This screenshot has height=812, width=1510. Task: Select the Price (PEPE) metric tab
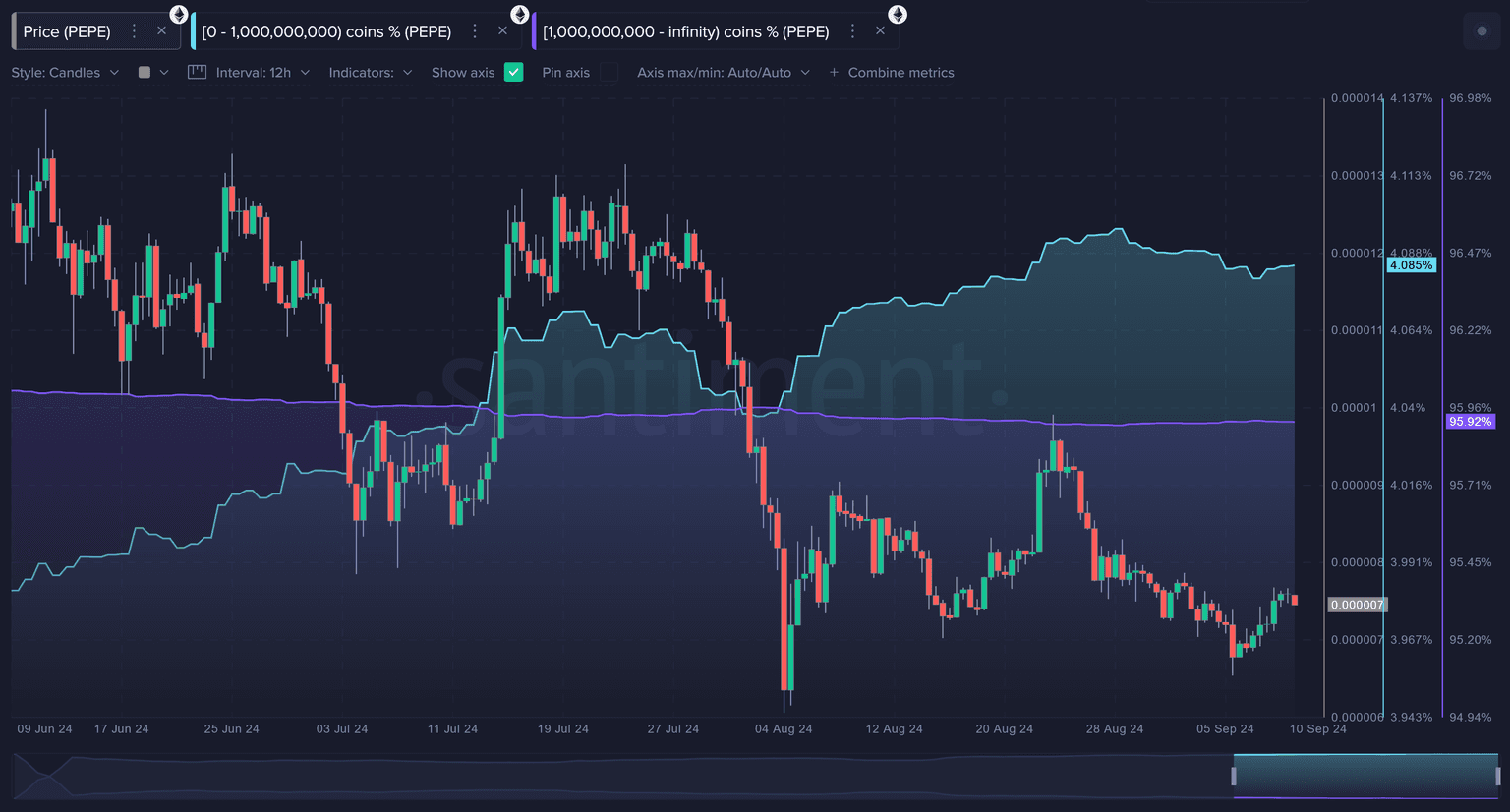(x=67, y=31)
